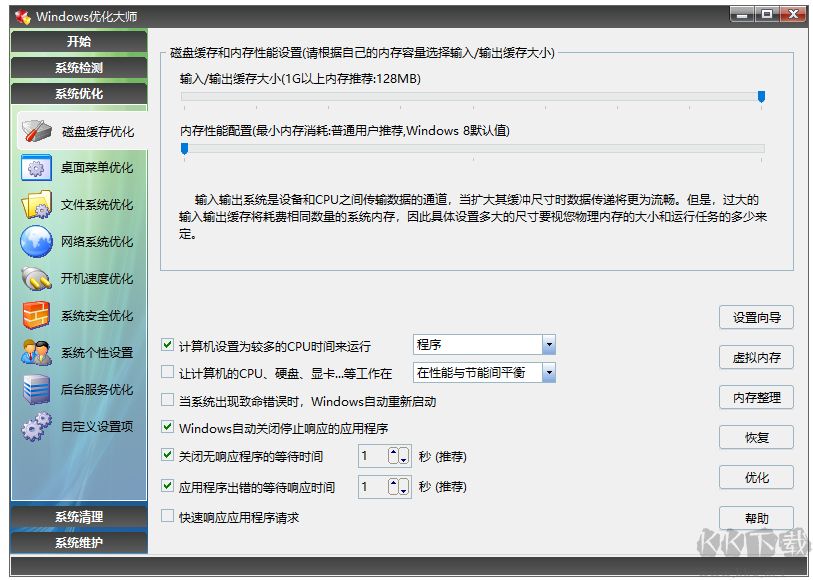Maximize the Windows优化大师 window
Viewport: 813px width, 580px height.
[767, 15]
